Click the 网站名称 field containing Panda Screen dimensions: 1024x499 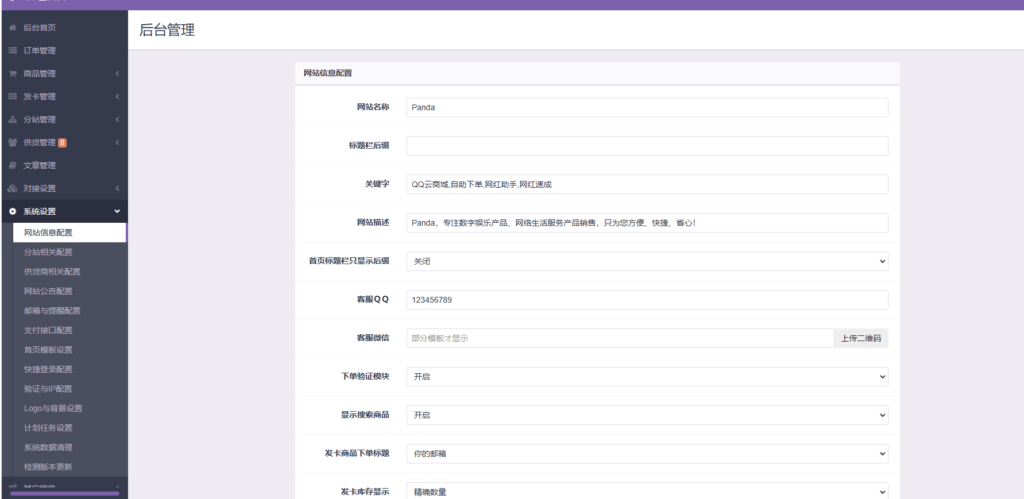[647, 107]
